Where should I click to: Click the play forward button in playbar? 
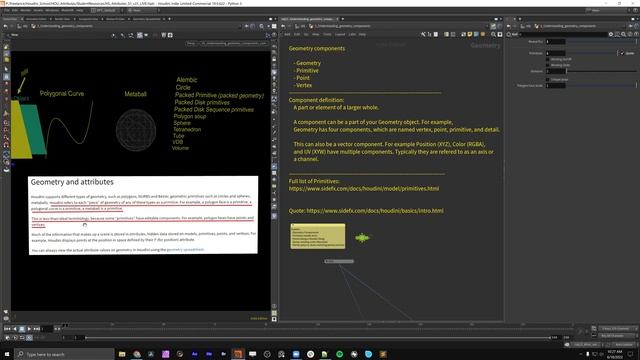[29, 329]
